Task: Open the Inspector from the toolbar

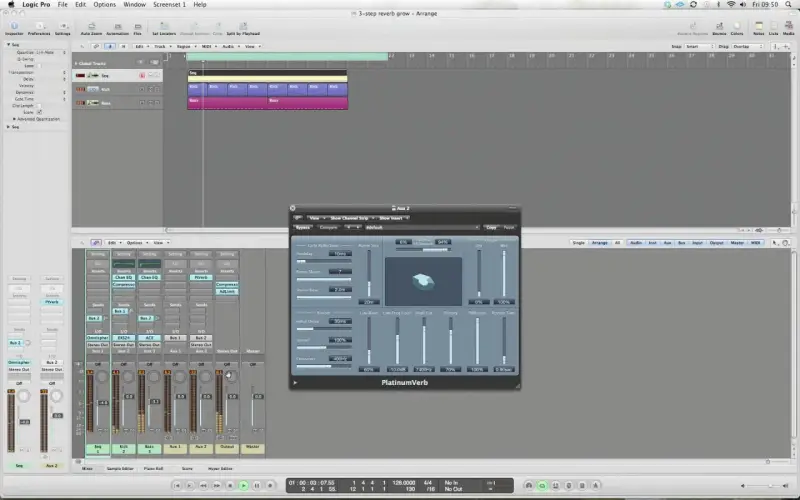Action: [14, 29]
